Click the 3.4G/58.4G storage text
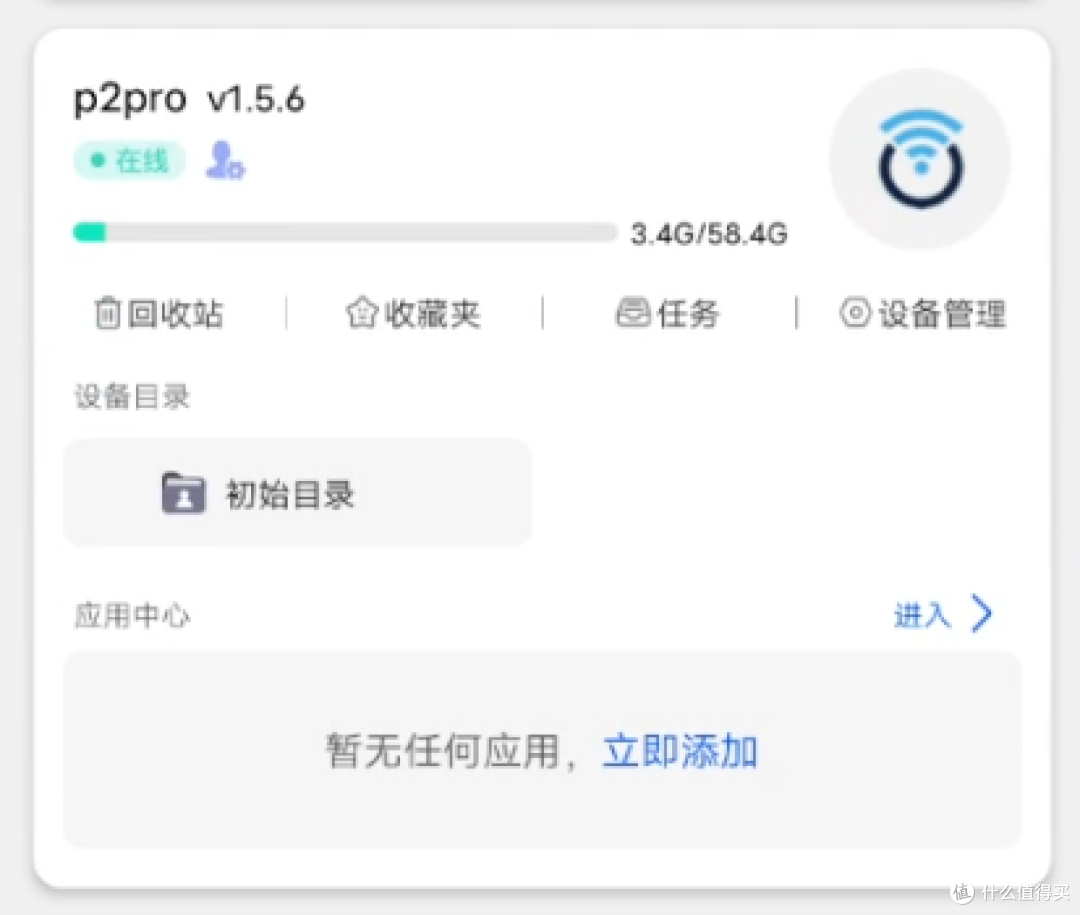This screenshot has height=915, width=1080. coord(709,234)
